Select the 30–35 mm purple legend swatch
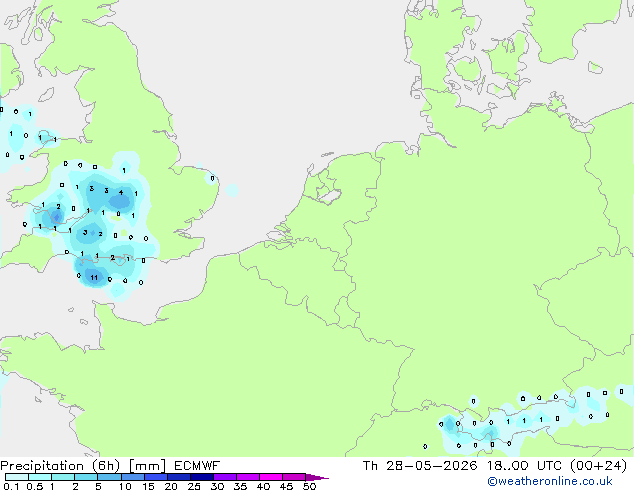This screenshot has height=490, width=634. (x=224, y=477)
